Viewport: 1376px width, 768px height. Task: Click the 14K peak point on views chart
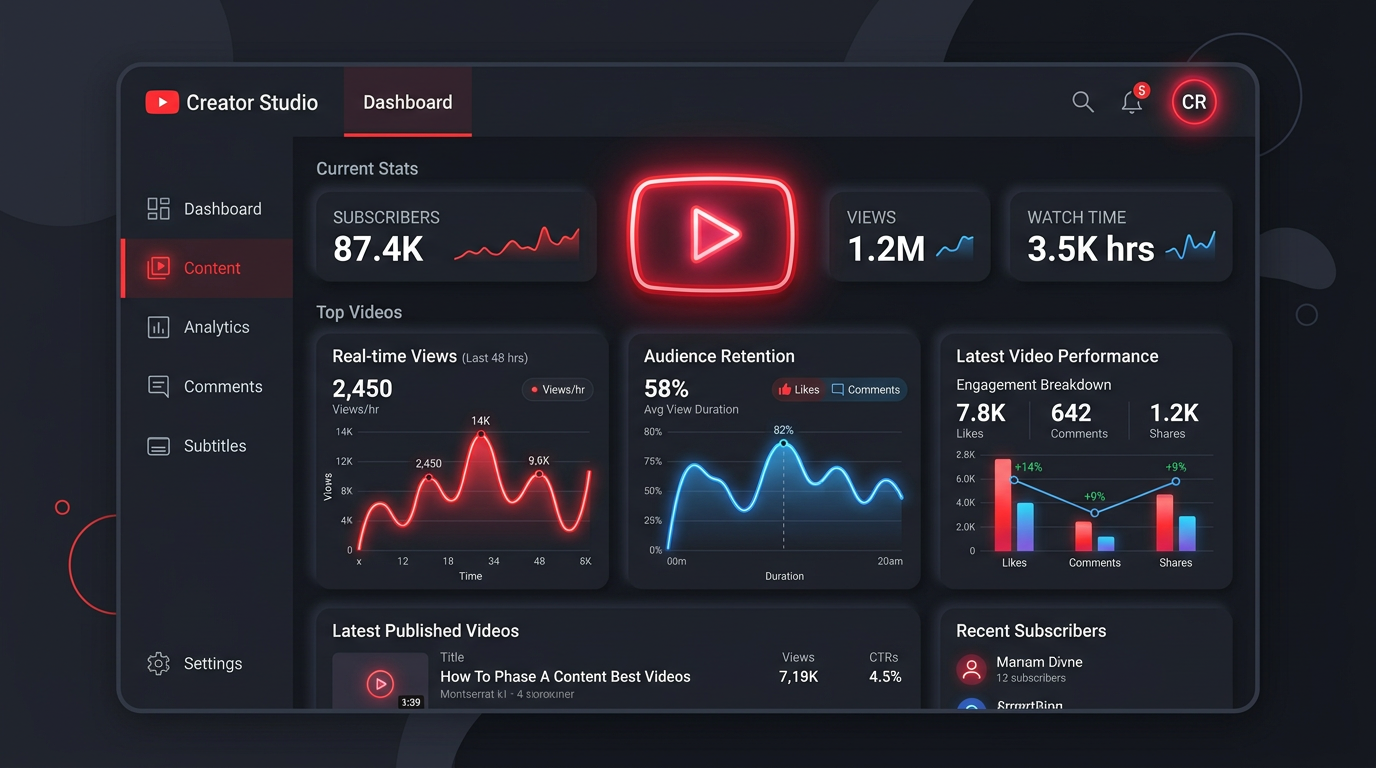(481, 434)
